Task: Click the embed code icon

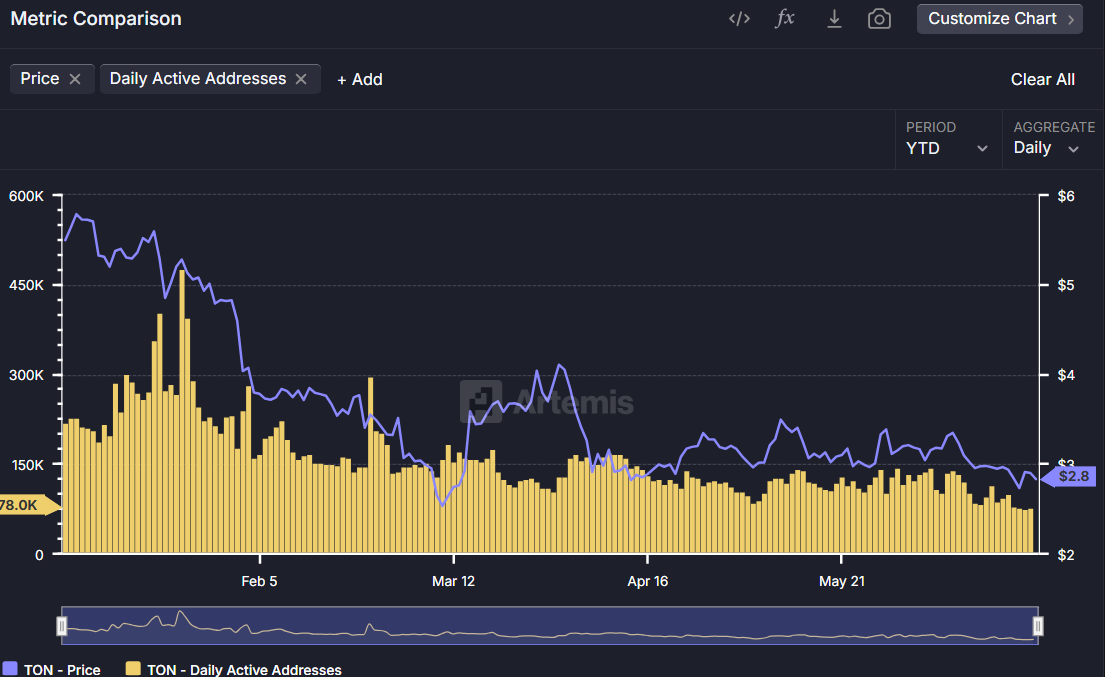Action: click(739, 19)
